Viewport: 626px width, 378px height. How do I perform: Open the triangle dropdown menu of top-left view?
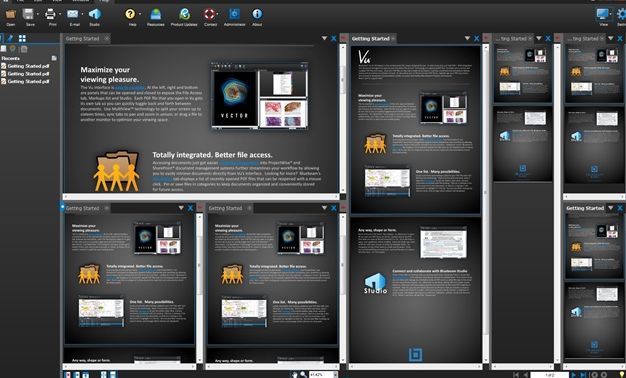pos(324,38)
